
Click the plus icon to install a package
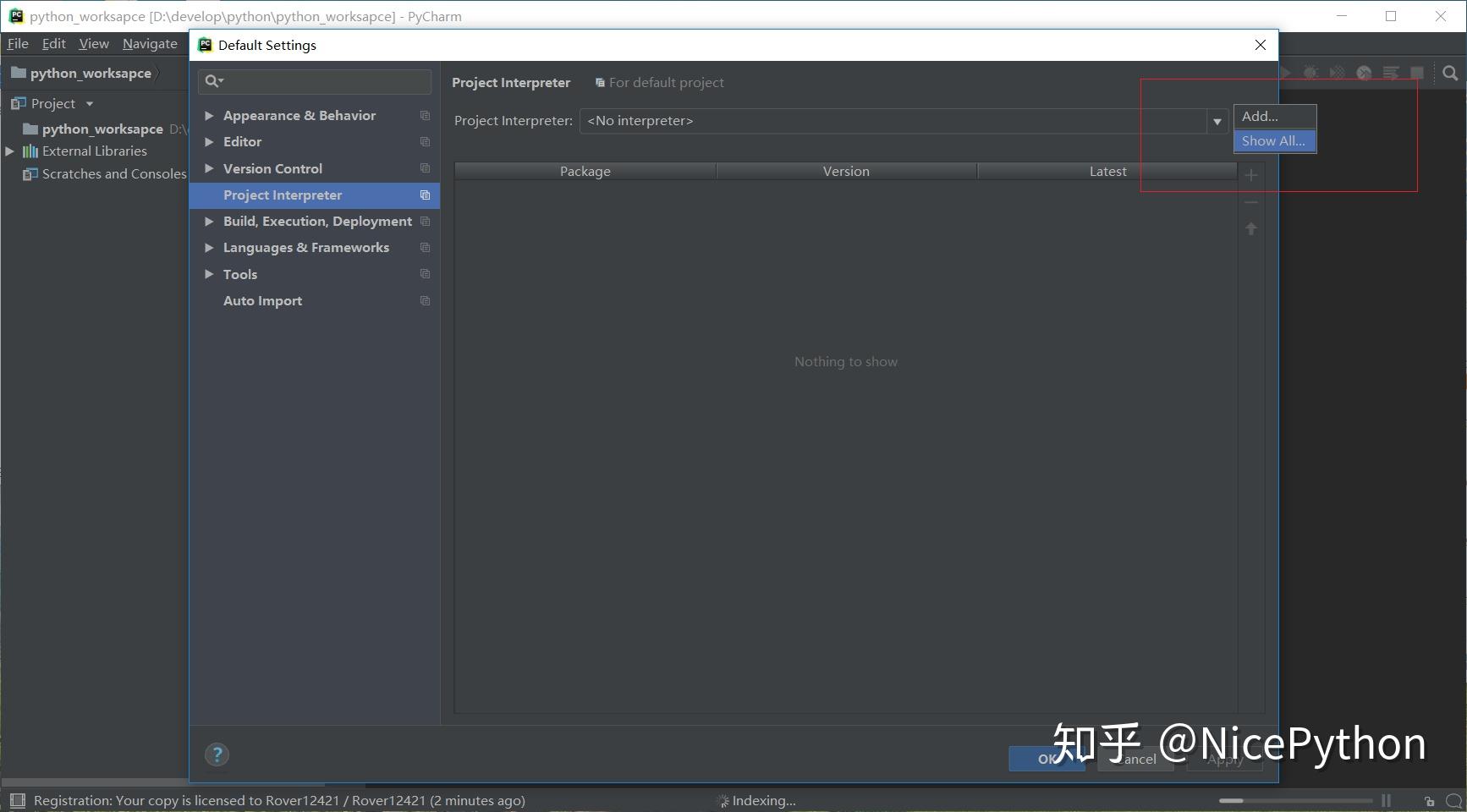pos(1251,175)
